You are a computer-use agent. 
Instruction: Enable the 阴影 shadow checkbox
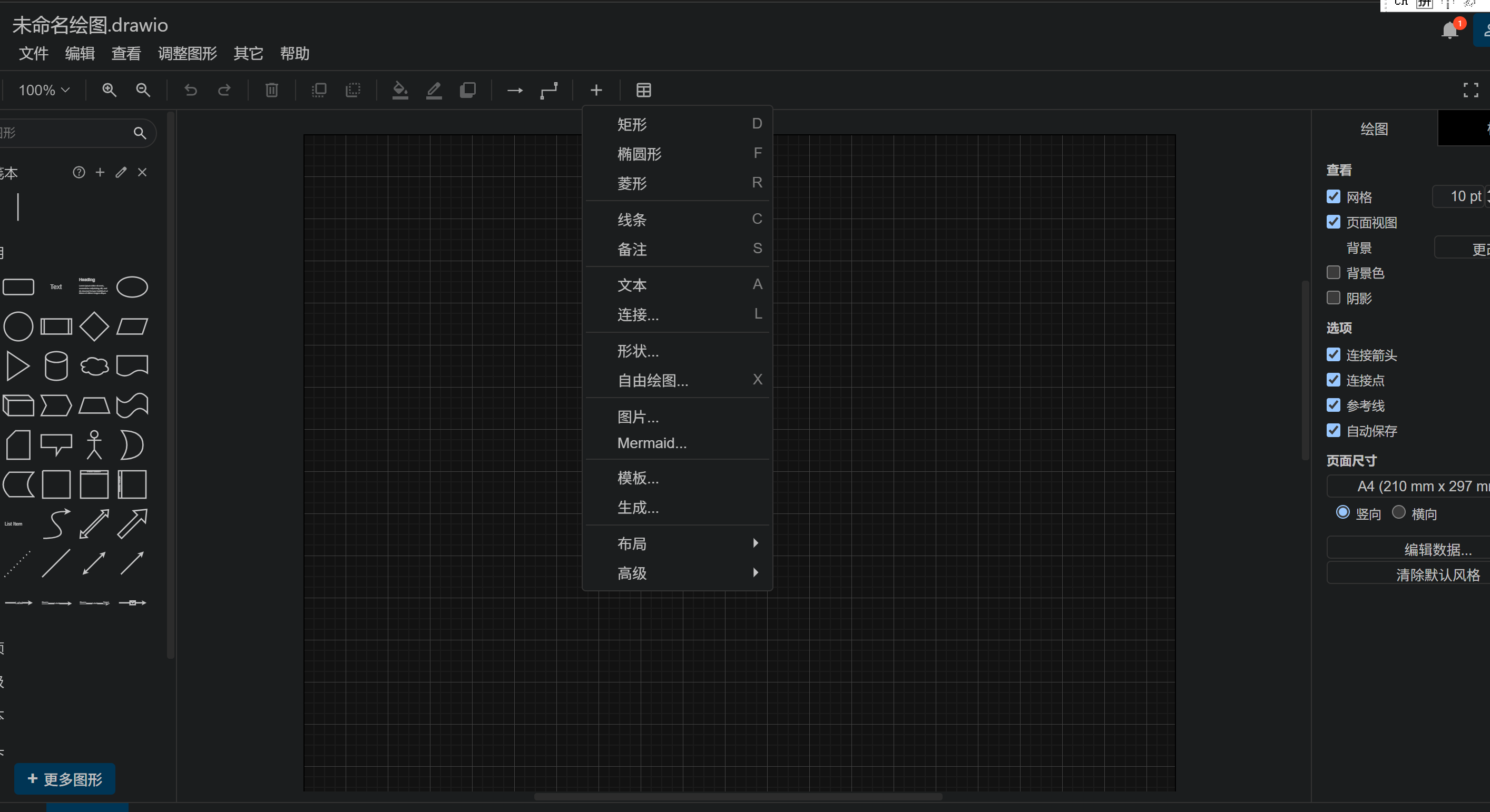(x=1333, y=298)
